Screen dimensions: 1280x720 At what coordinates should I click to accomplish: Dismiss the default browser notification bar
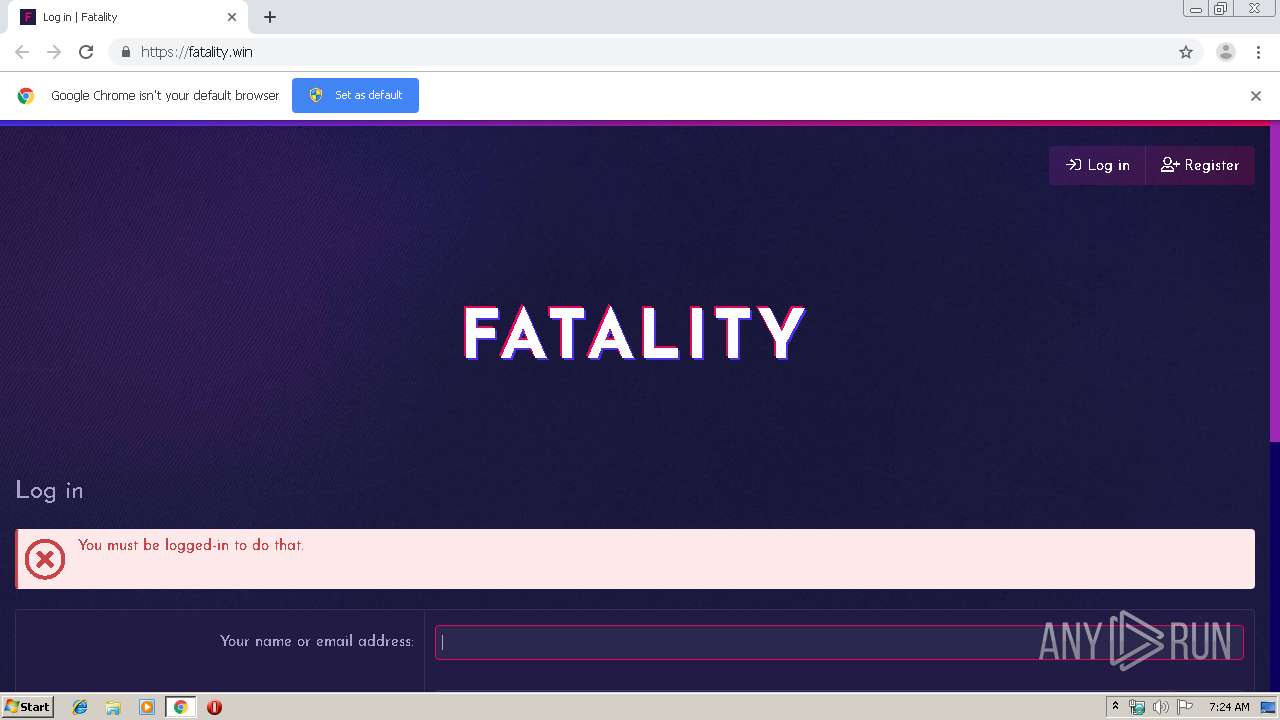tap(1256, 96)
